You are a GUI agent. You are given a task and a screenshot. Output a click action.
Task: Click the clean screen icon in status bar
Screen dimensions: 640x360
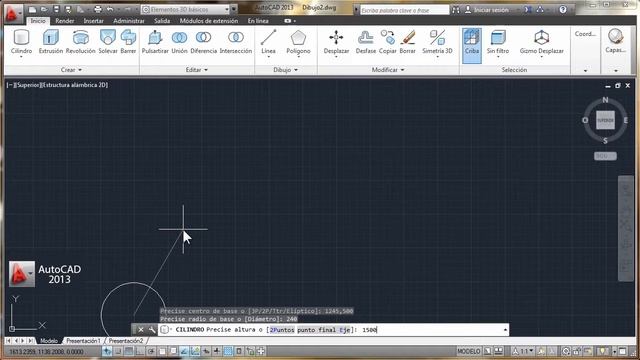tap(622, 351)
